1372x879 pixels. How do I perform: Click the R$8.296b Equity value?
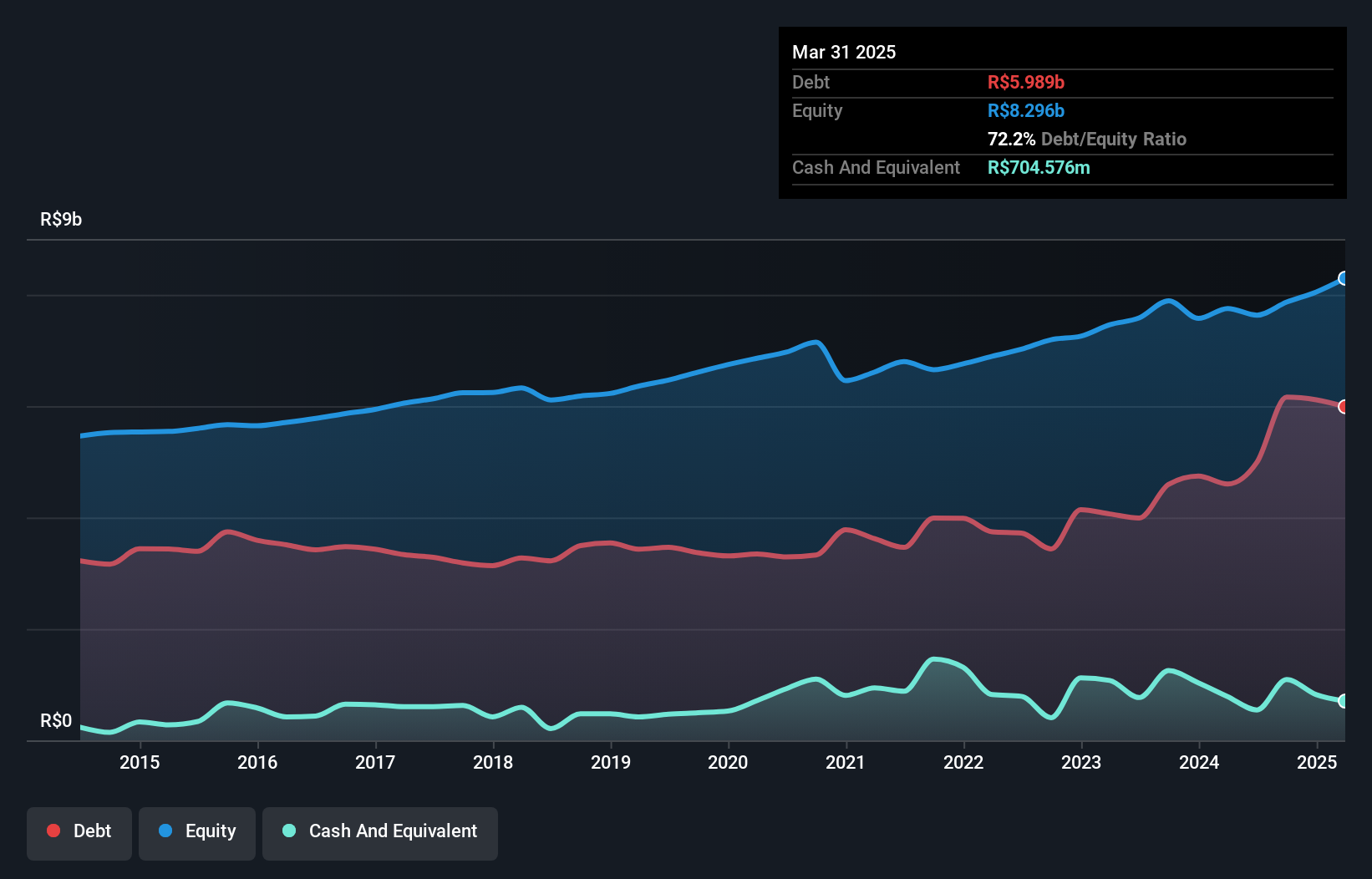[1026, 111]
